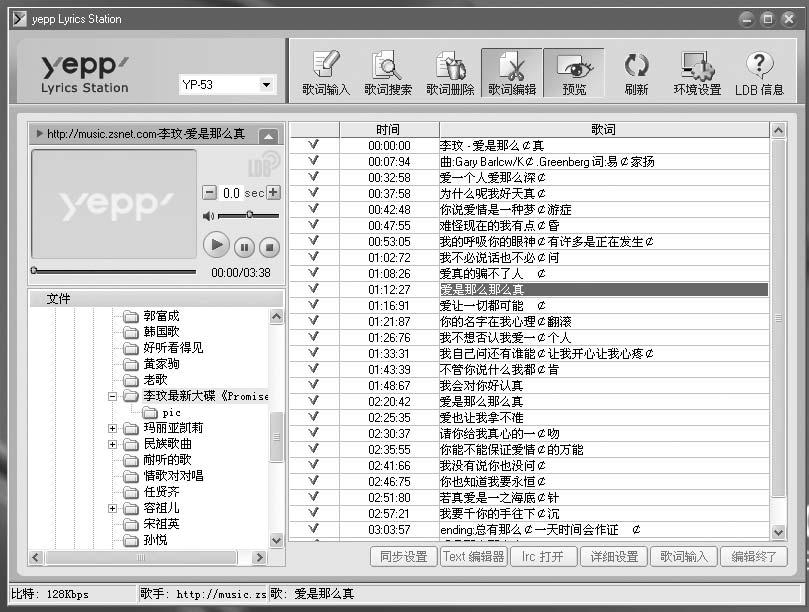Viewport: 809px width, 612px height.
Task: Click the 歌词 column header
Action: [x=604, y=130]
